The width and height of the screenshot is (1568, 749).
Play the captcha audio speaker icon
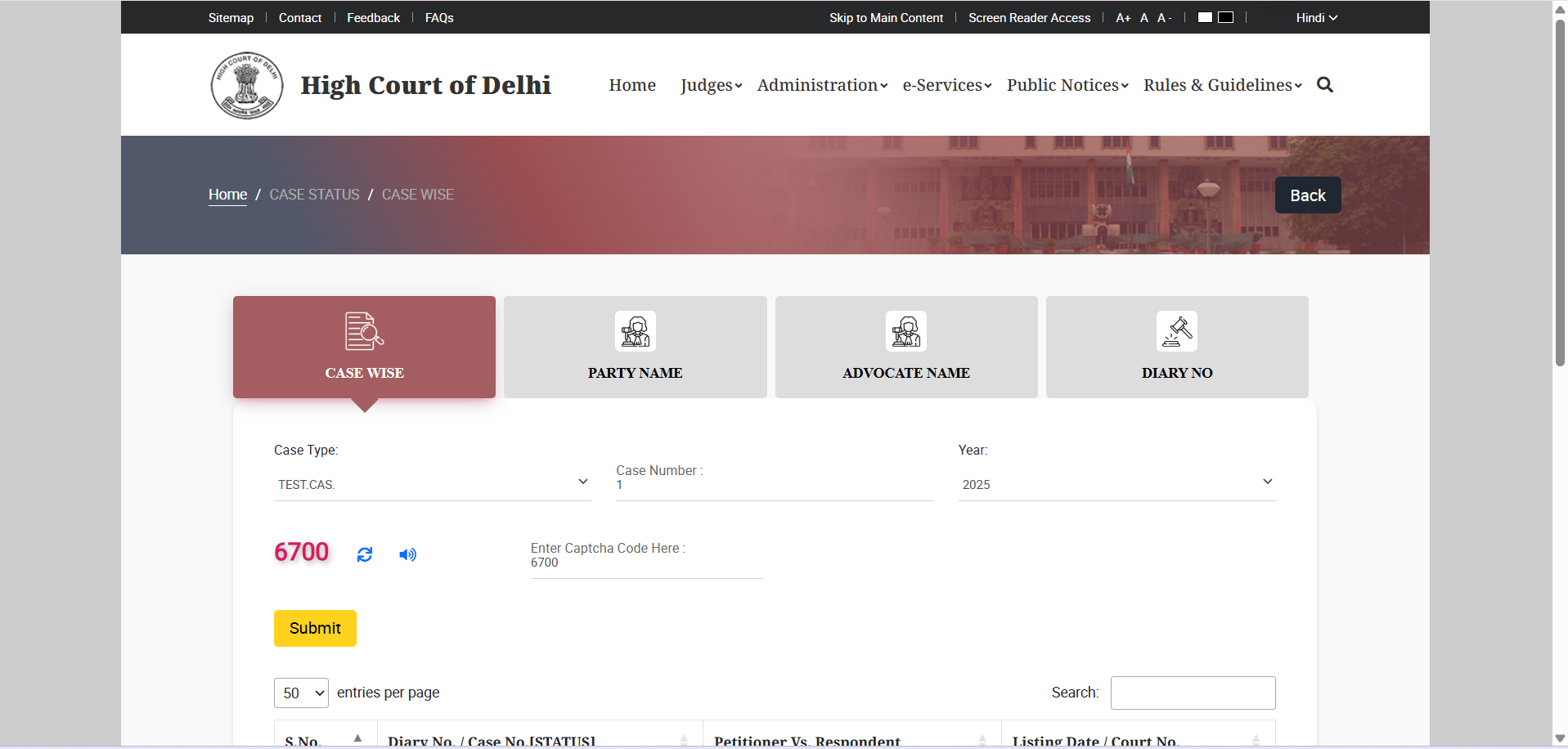click(407, 555)
